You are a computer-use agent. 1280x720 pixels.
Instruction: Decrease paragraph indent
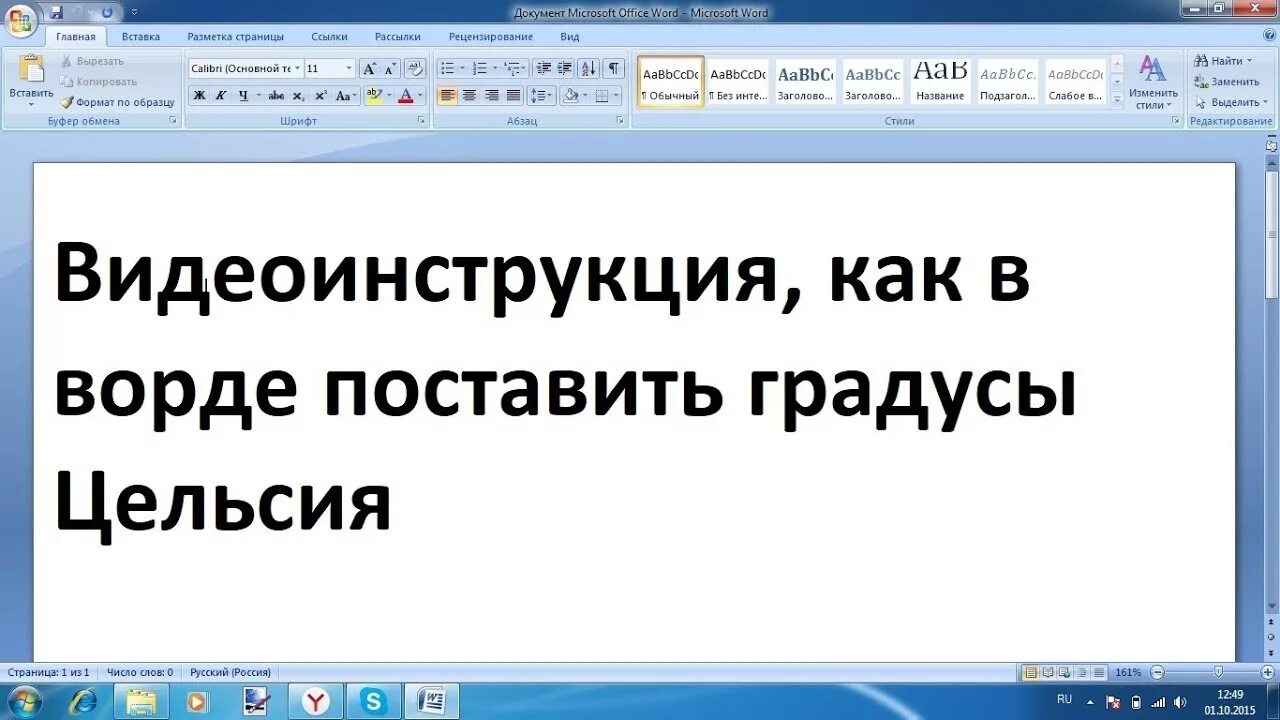point(544,69)
